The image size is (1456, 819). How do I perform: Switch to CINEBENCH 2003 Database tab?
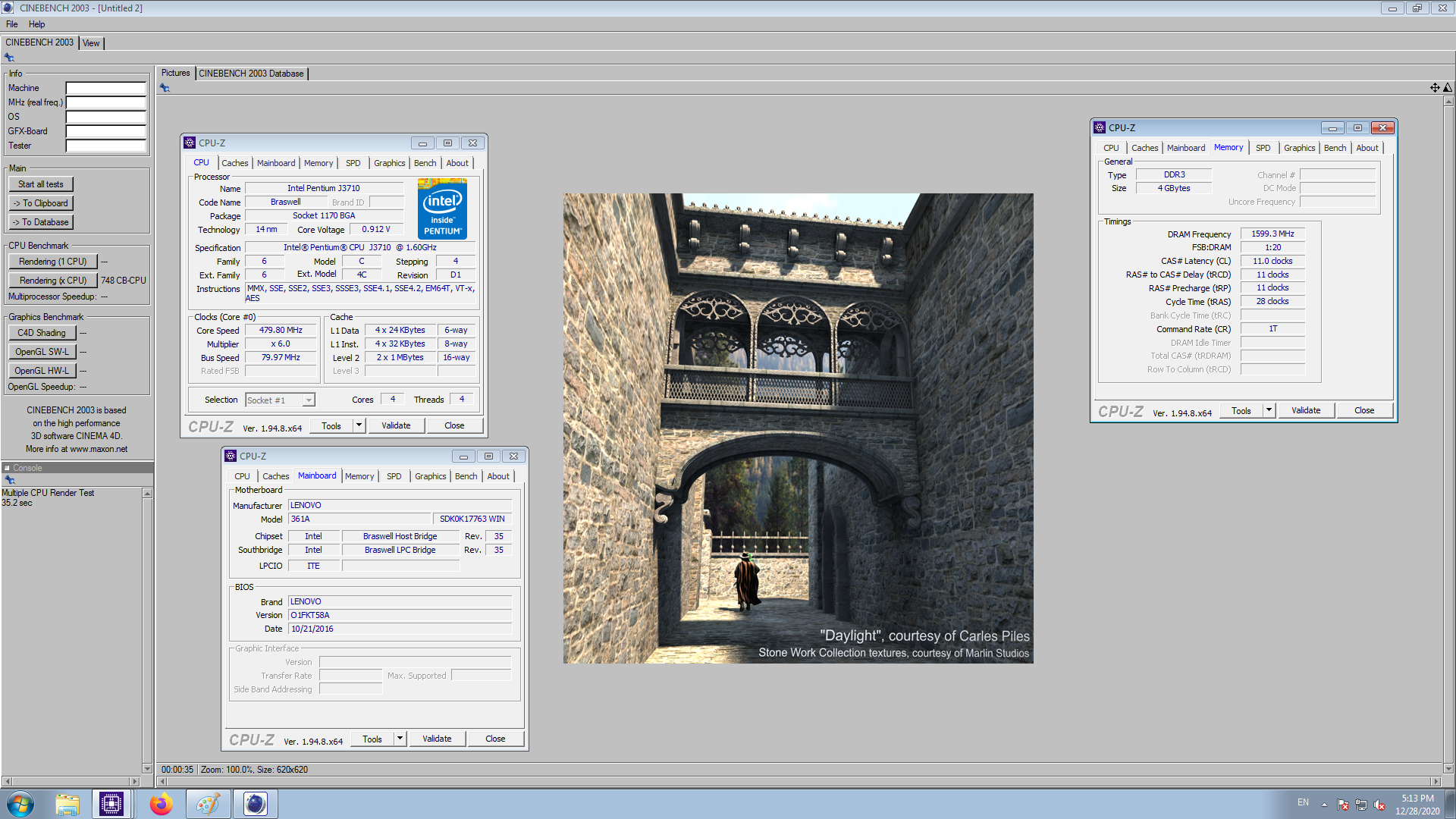pos(252,74)
